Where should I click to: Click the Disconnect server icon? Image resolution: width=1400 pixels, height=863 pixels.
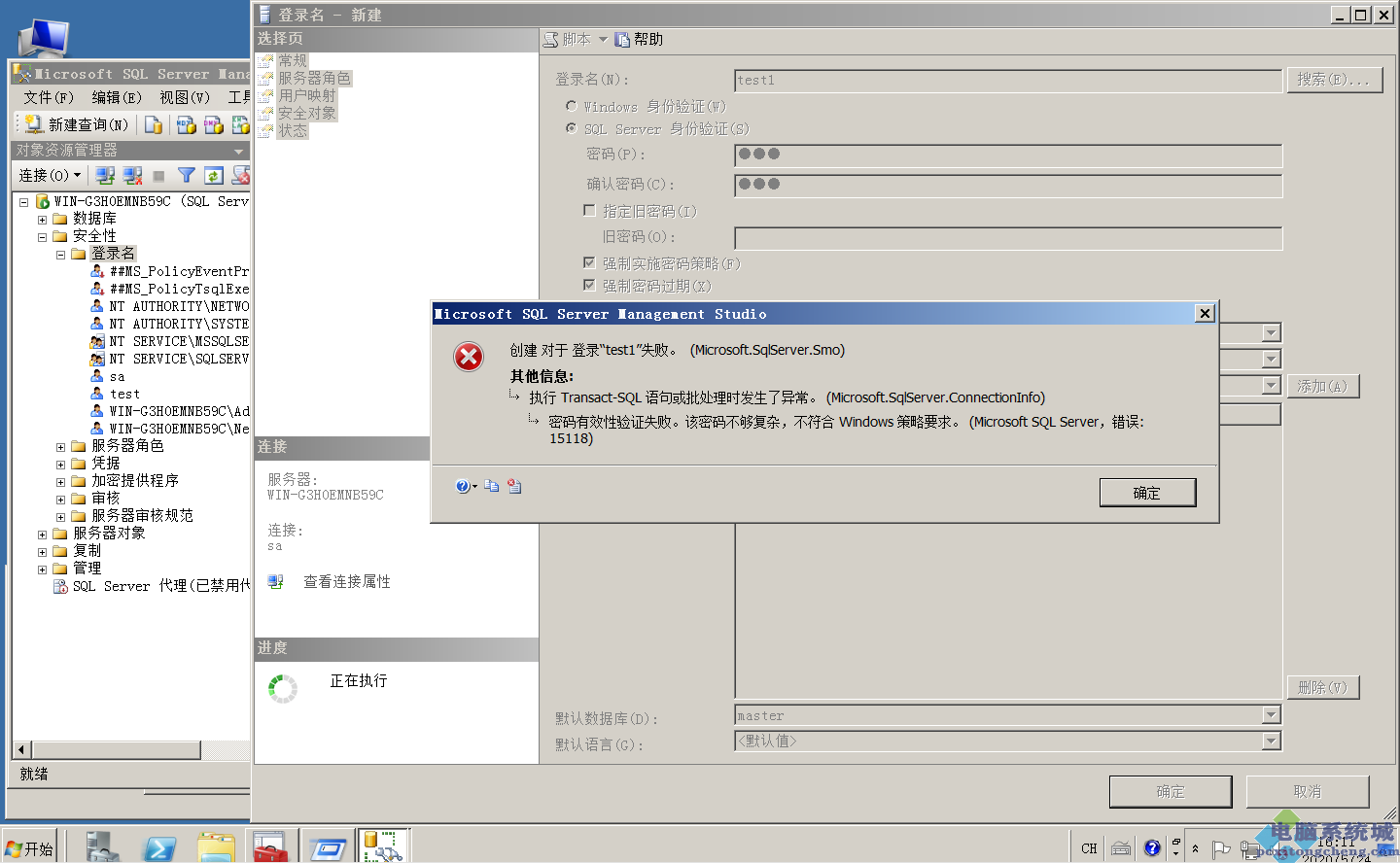(x=132, y=175)
